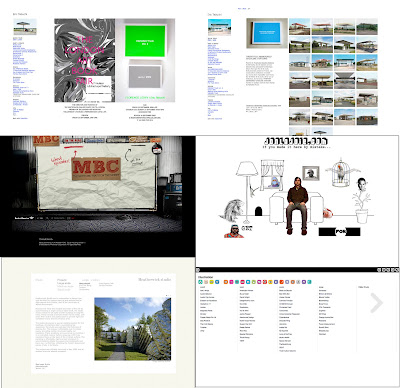The width and height of the screenshot is (400, 388).
Task: Open the green book cover image
Action: pyautogui.click(x=145, y=41)
